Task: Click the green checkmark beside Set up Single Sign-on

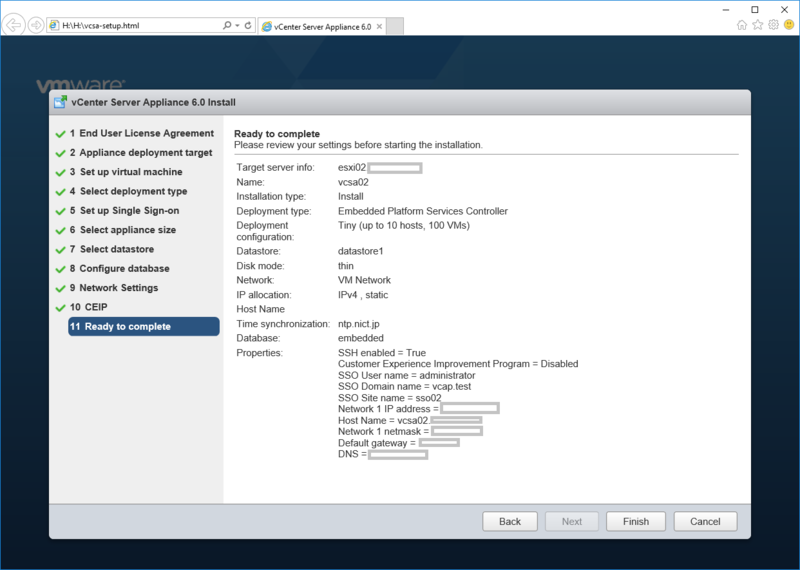Action: tap(60, 211)
